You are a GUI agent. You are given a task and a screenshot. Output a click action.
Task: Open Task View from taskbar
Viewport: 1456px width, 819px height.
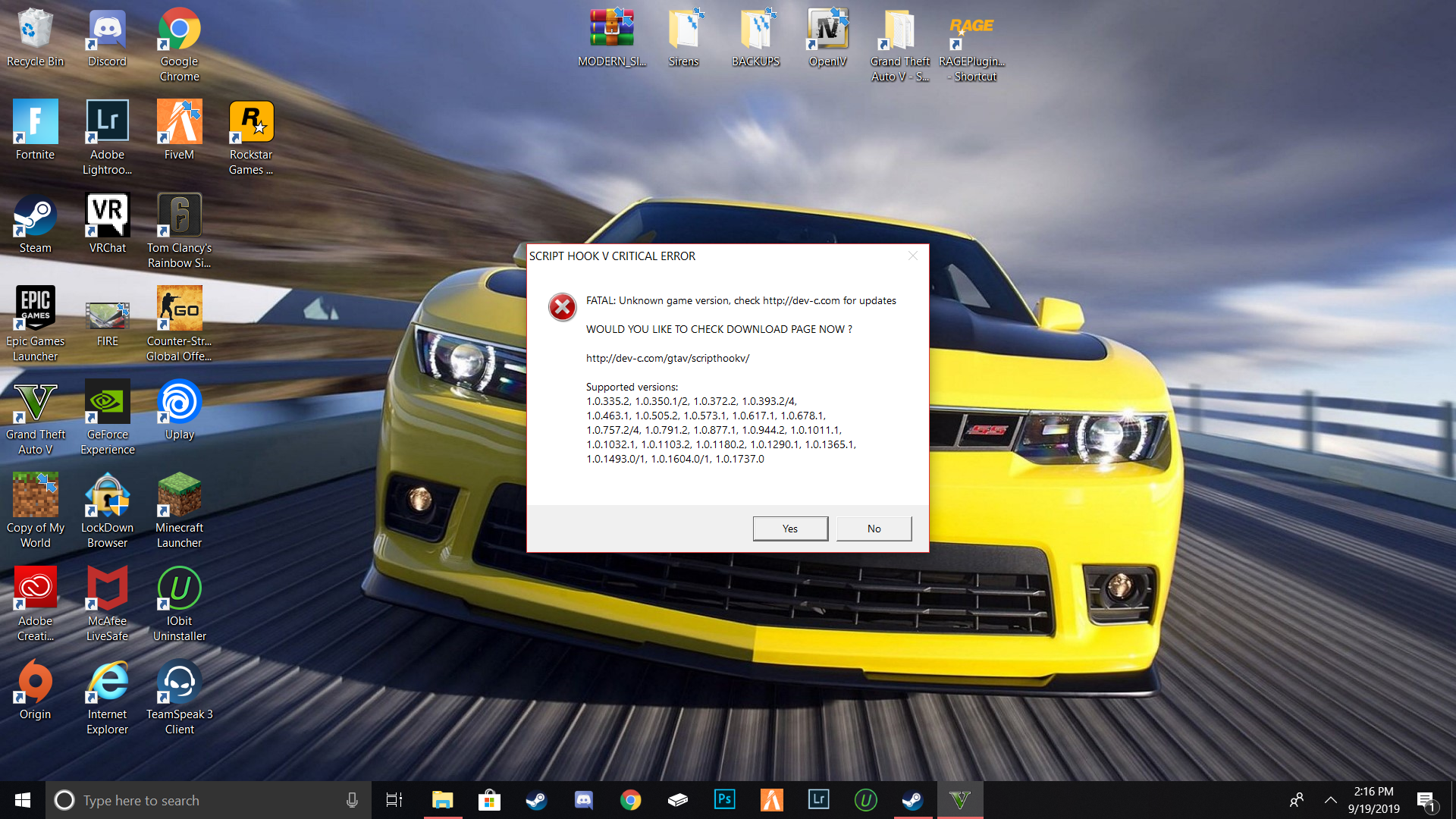394,800
